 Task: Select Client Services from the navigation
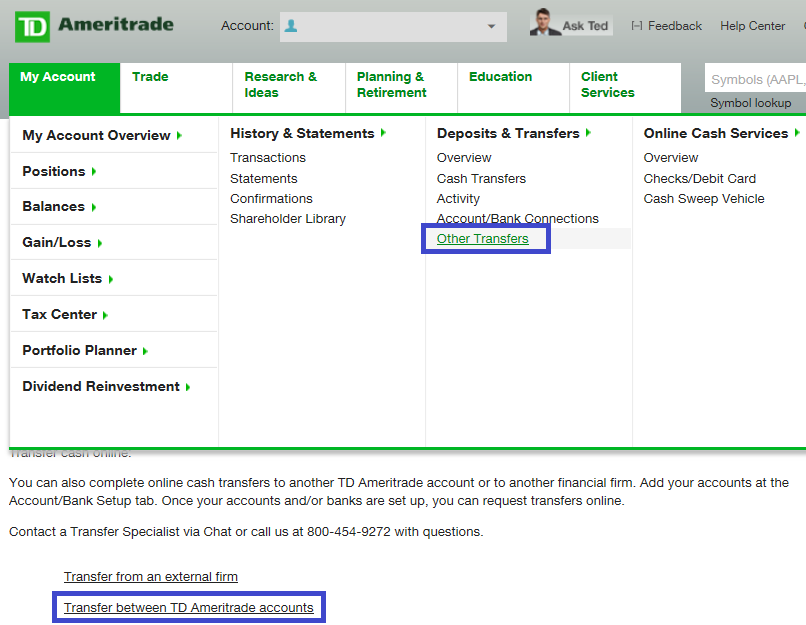(x=607, y=84)
